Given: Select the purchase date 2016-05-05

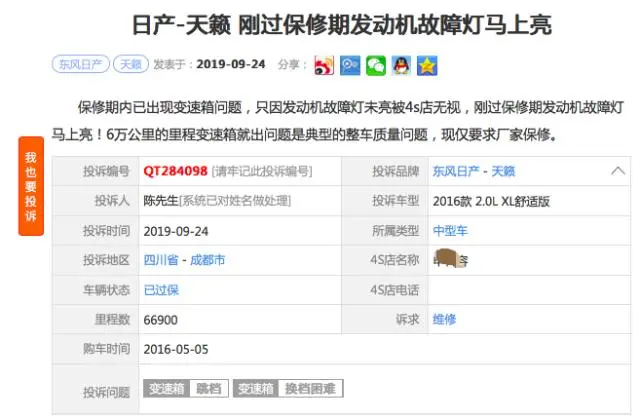Looking at the screenshot, I should (x=176, y=350).
